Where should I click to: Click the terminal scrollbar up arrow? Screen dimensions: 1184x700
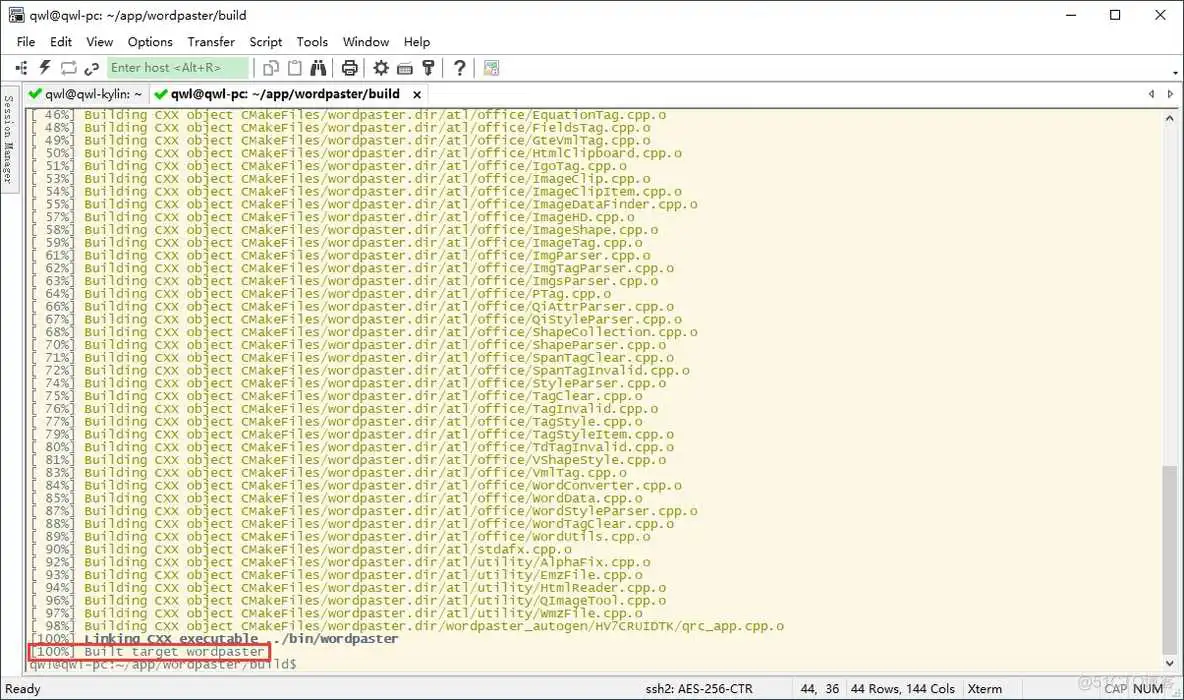pyautogui.click(x=1170, y=117)
